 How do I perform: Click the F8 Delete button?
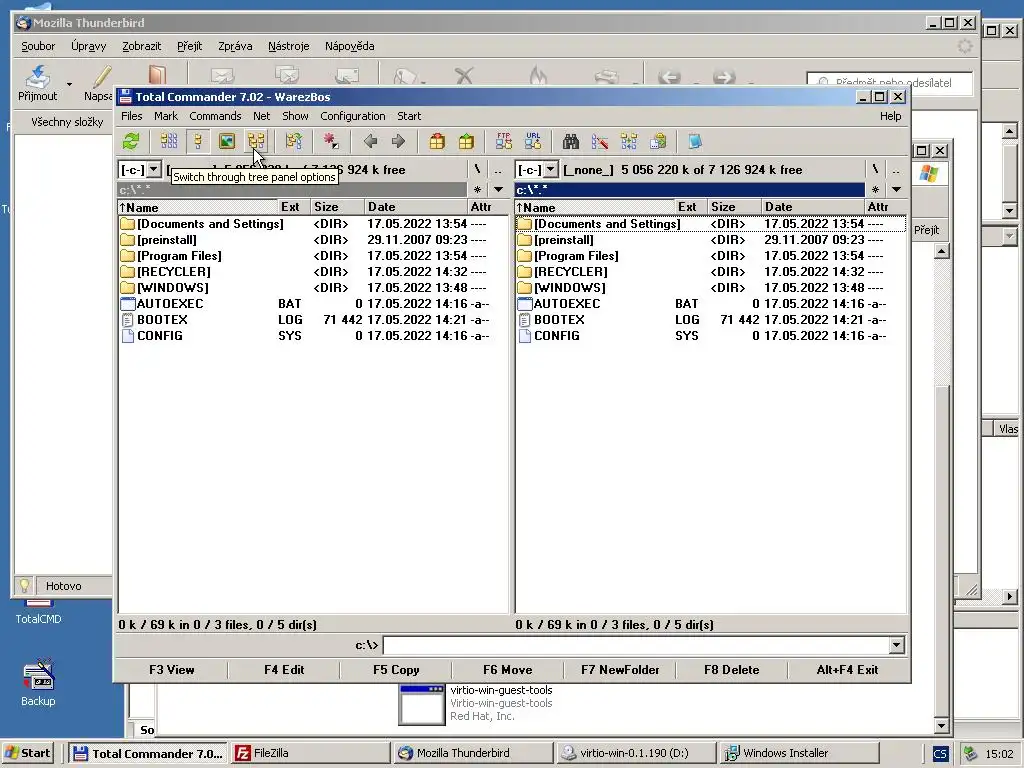(x=731, y=669)
